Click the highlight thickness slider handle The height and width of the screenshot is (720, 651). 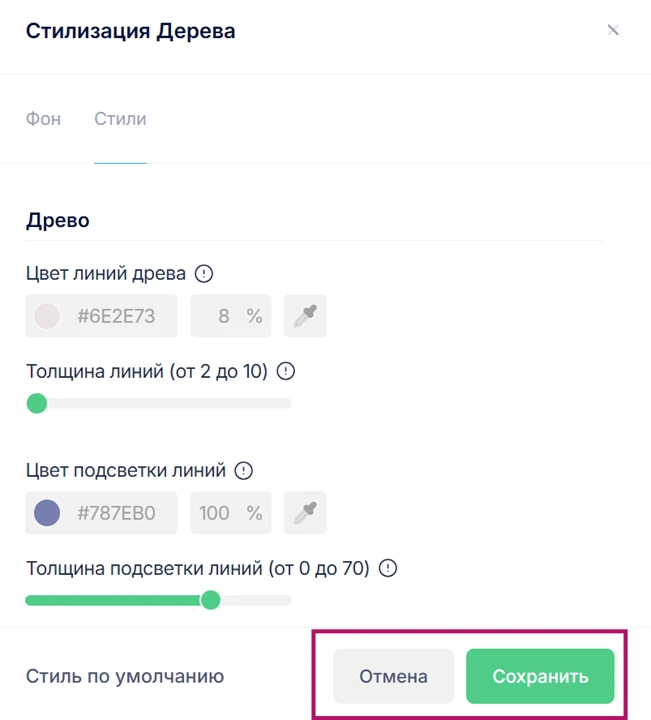[210, 600]
